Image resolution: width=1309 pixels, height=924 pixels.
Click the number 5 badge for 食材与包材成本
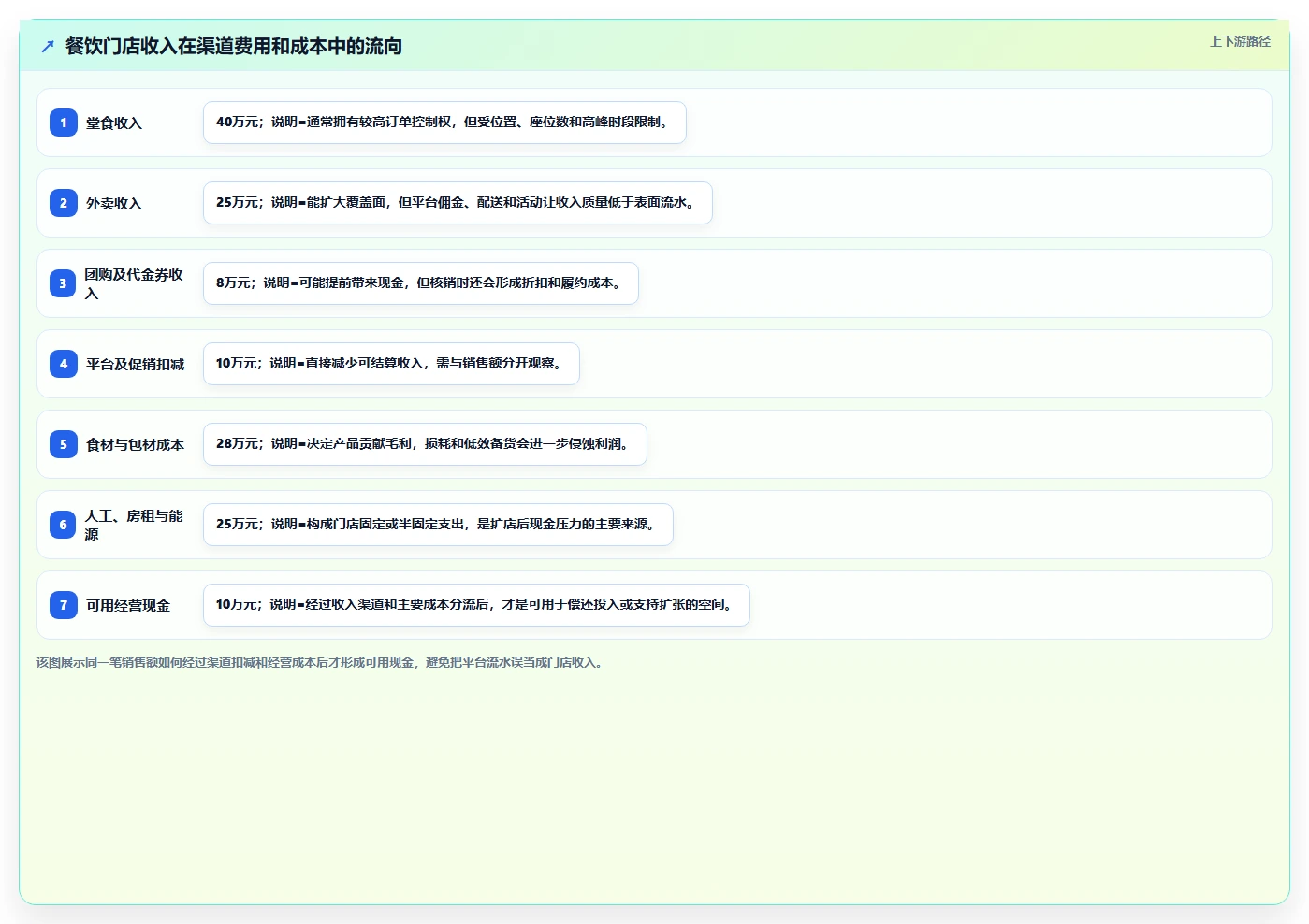coord(64,444)
